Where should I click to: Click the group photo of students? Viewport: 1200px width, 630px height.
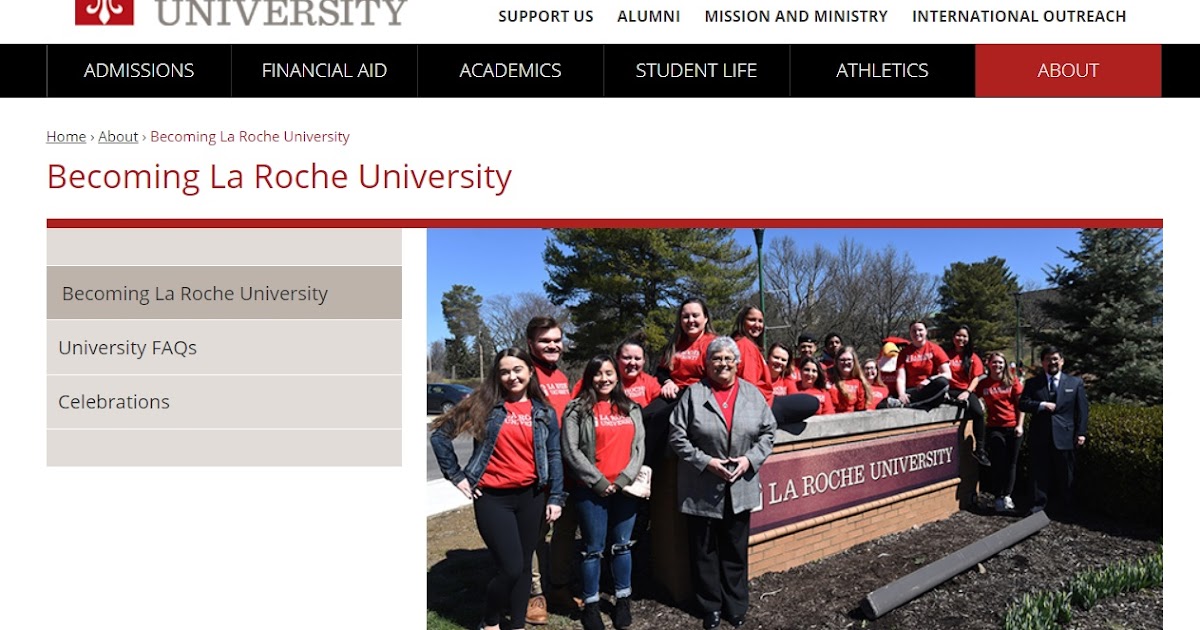tap(794, 429)
